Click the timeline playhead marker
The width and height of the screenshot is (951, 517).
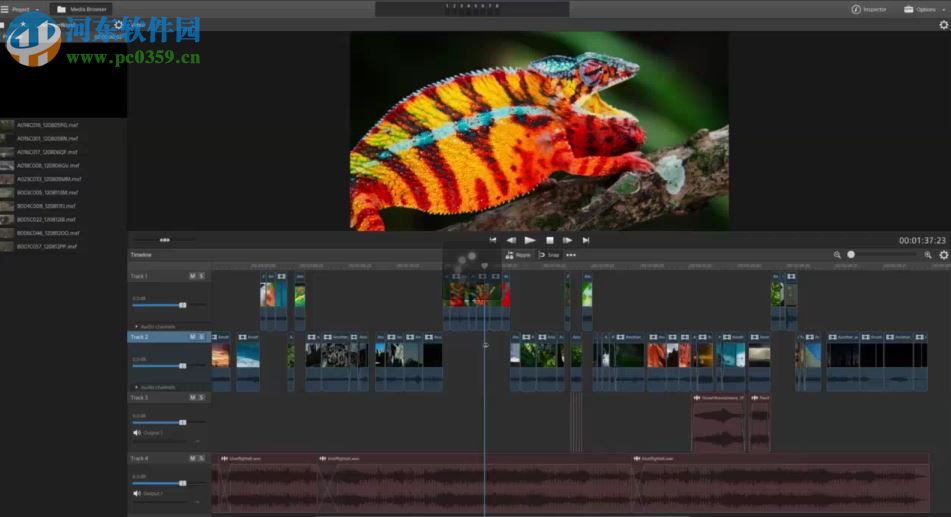(x=484, y=266)
